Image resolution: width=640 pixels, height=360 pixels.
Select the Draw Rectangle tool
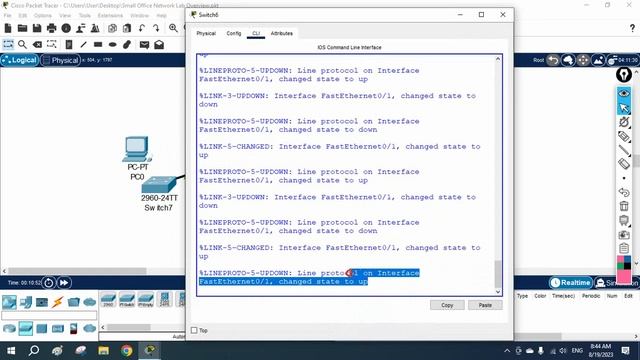(x=98, y=44)
